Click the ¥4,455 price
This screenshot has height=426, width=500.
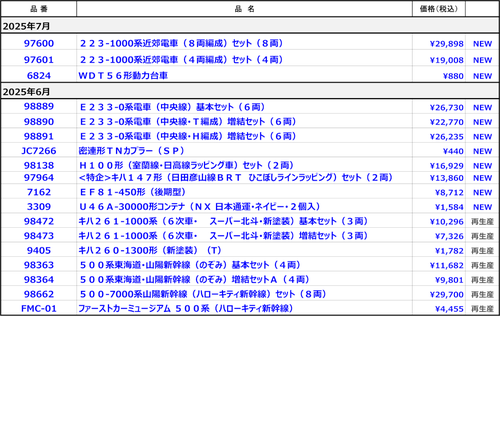[449, 309]
